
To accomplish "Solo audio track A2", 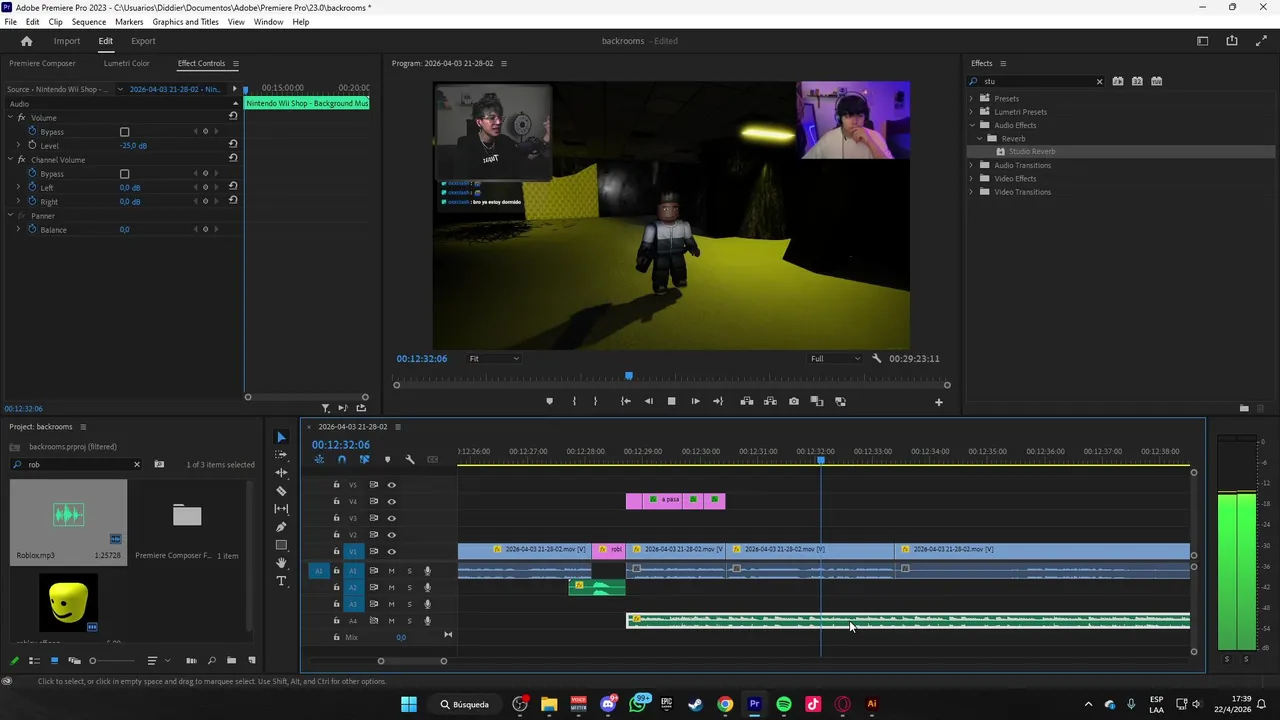I will pos(409,588).
